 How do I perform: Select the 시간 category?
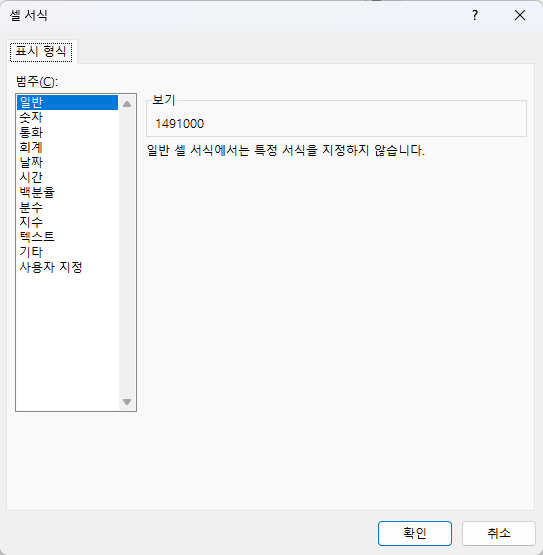67,177
